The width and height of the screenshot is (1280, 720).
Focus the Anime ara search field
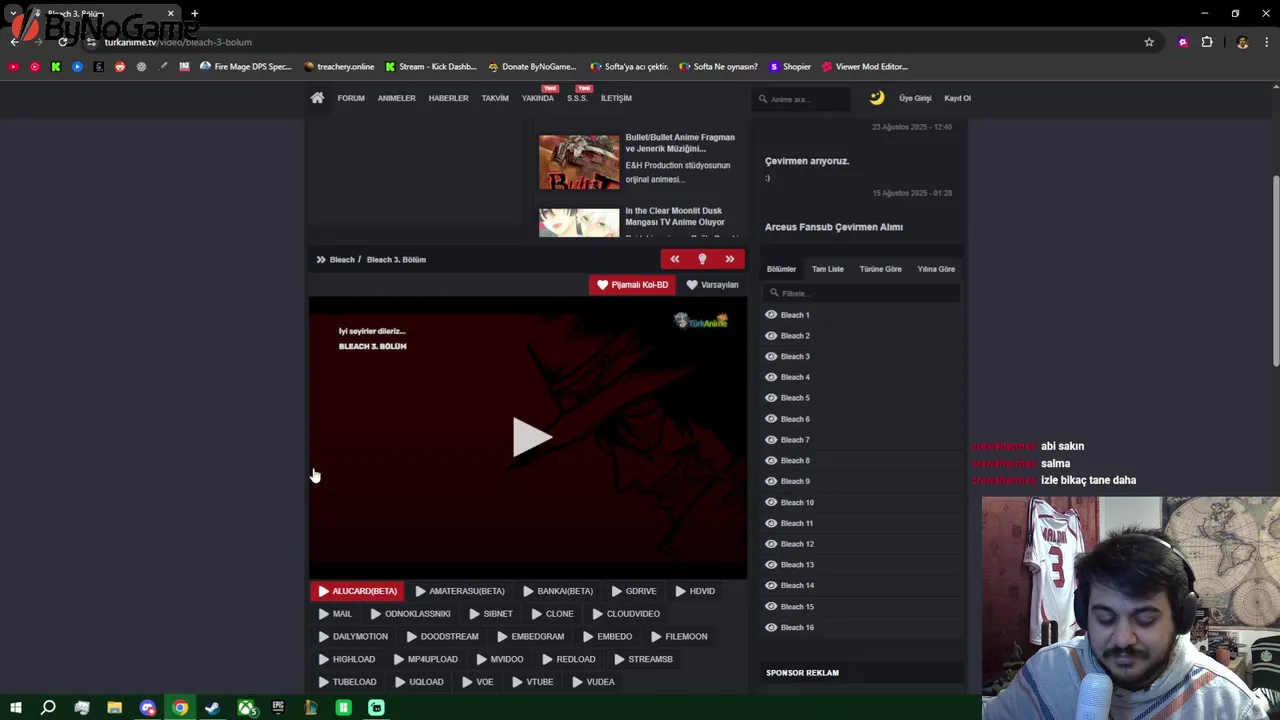tap(801, 99)
